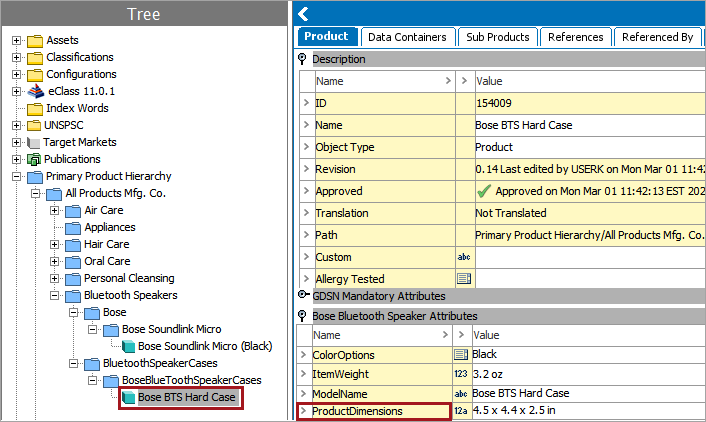Expand the Revision row chevron
The image size is (706, 422).
[307, 169]
